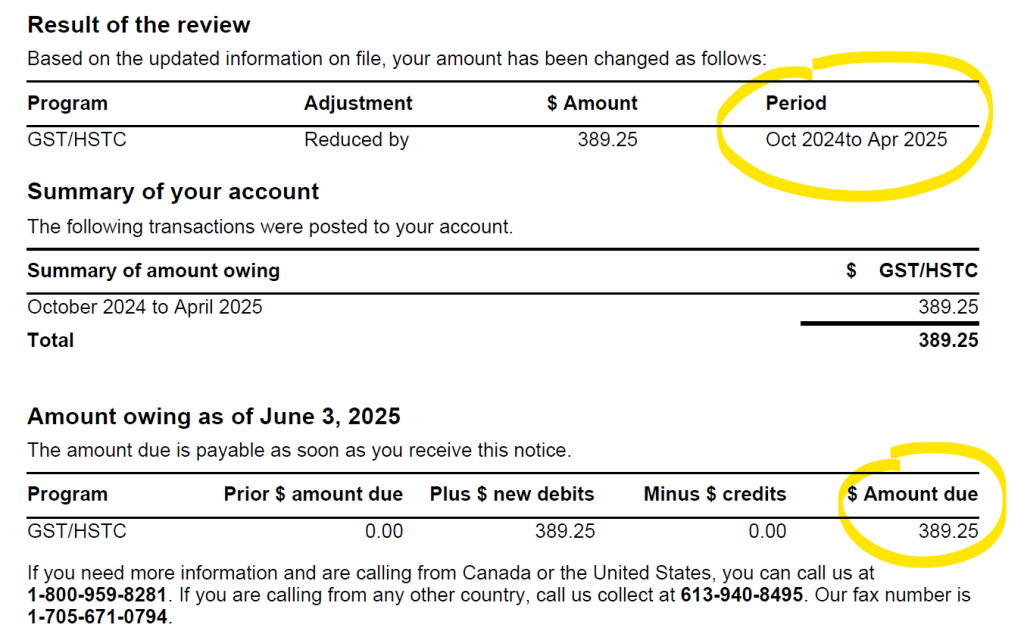Select the "October 2024 to April 2025" row
Viewport: 1024px width, 631px height.
pos(145,307)
